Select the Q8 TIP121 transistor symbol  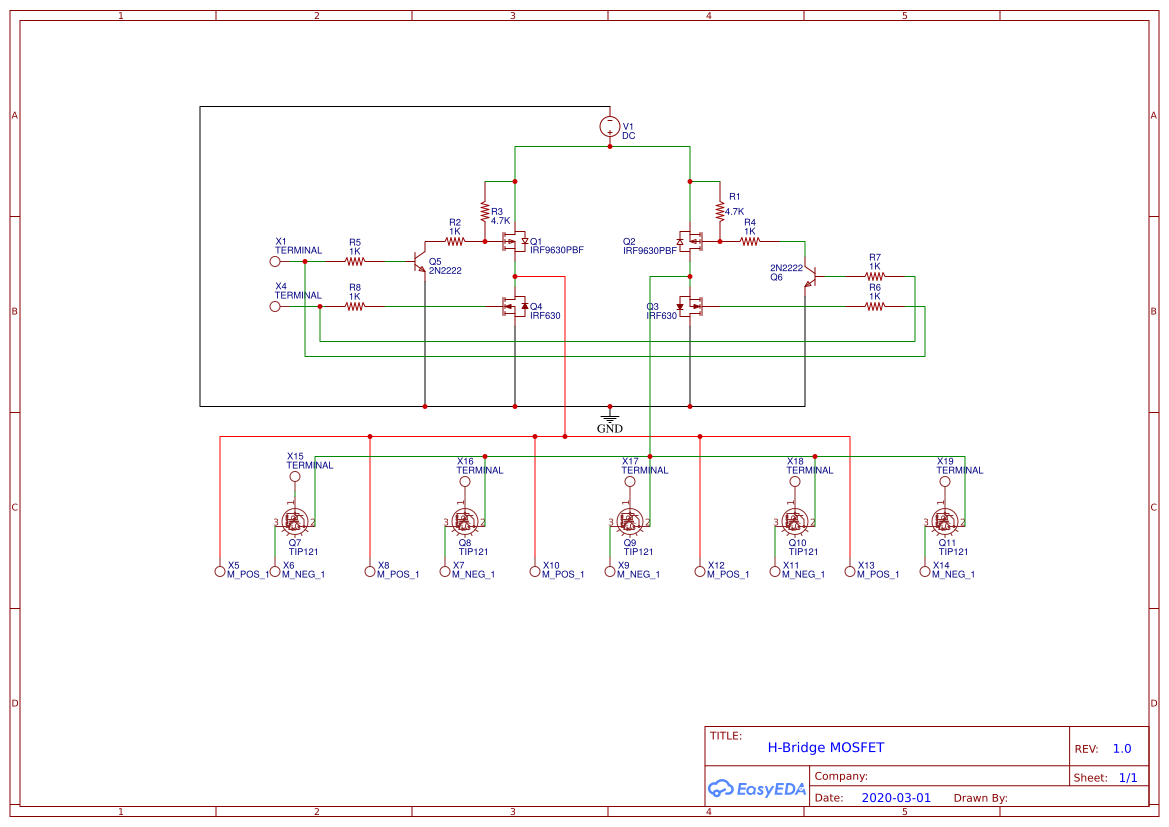click(x=465, y=521)
